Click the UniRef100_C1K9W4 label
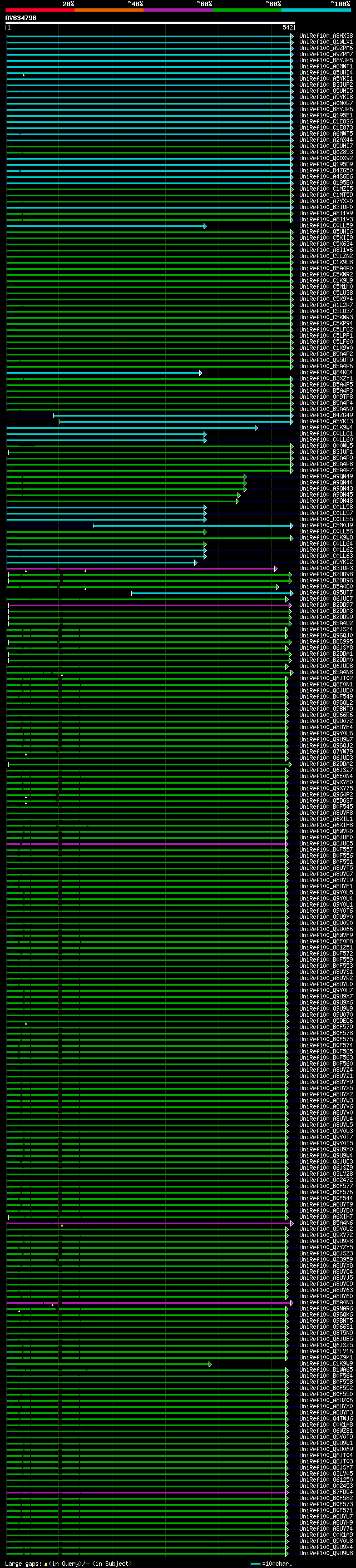Screen dimensions: 356x1568 (x=325, y=427)
